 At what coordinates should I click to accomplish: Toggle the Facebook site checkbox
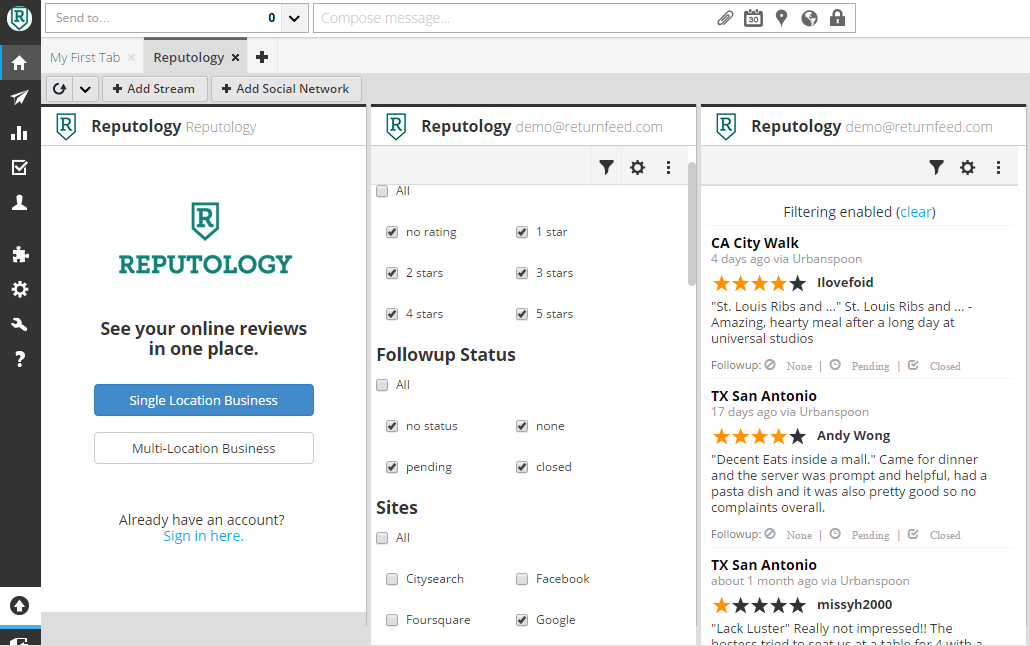click(522, 579)
